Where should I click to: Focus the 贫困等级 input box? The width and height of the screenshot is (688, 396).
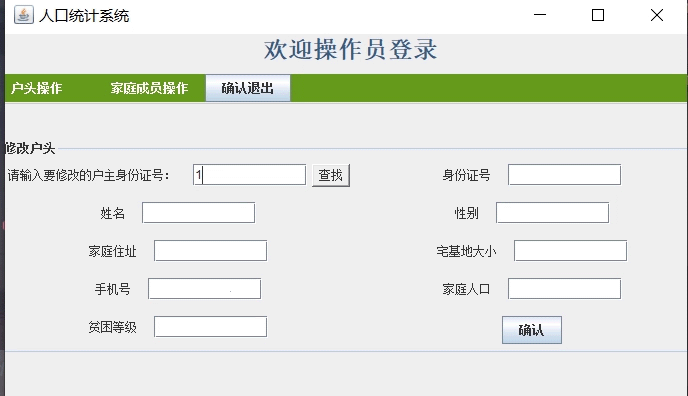[210, 327]
